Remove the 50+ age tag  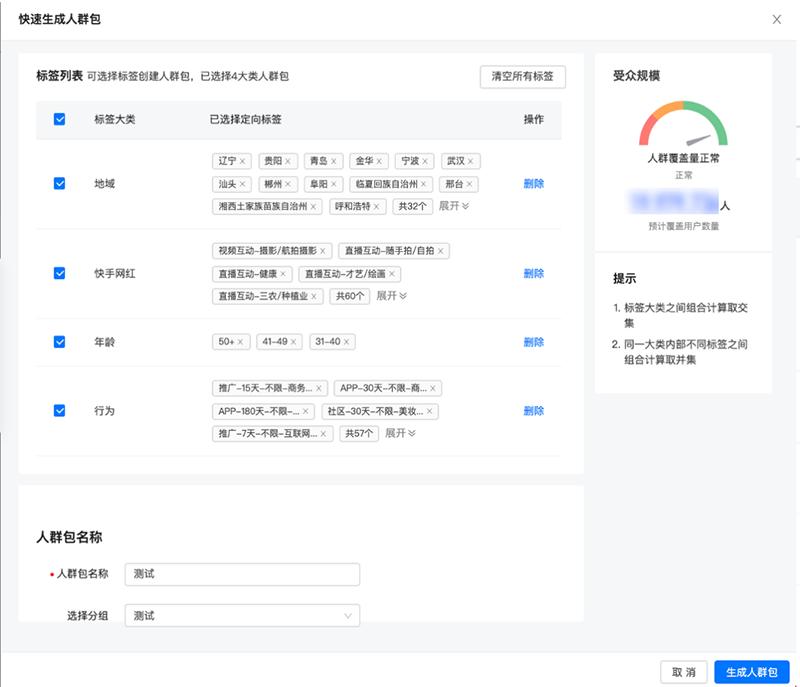coord(241,342)
